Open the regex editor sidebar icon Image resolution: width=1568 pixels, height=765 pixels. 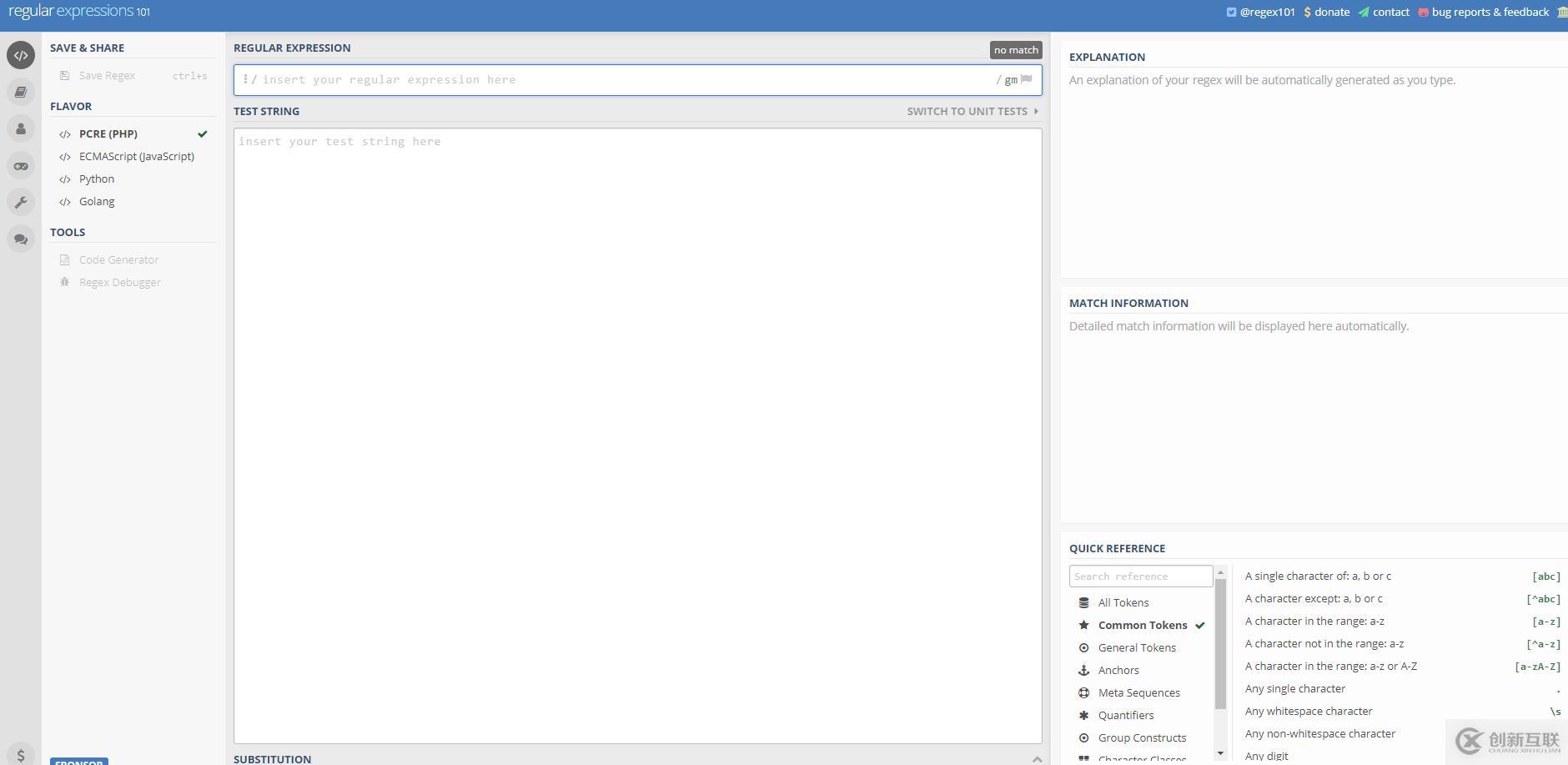point(21,55)
